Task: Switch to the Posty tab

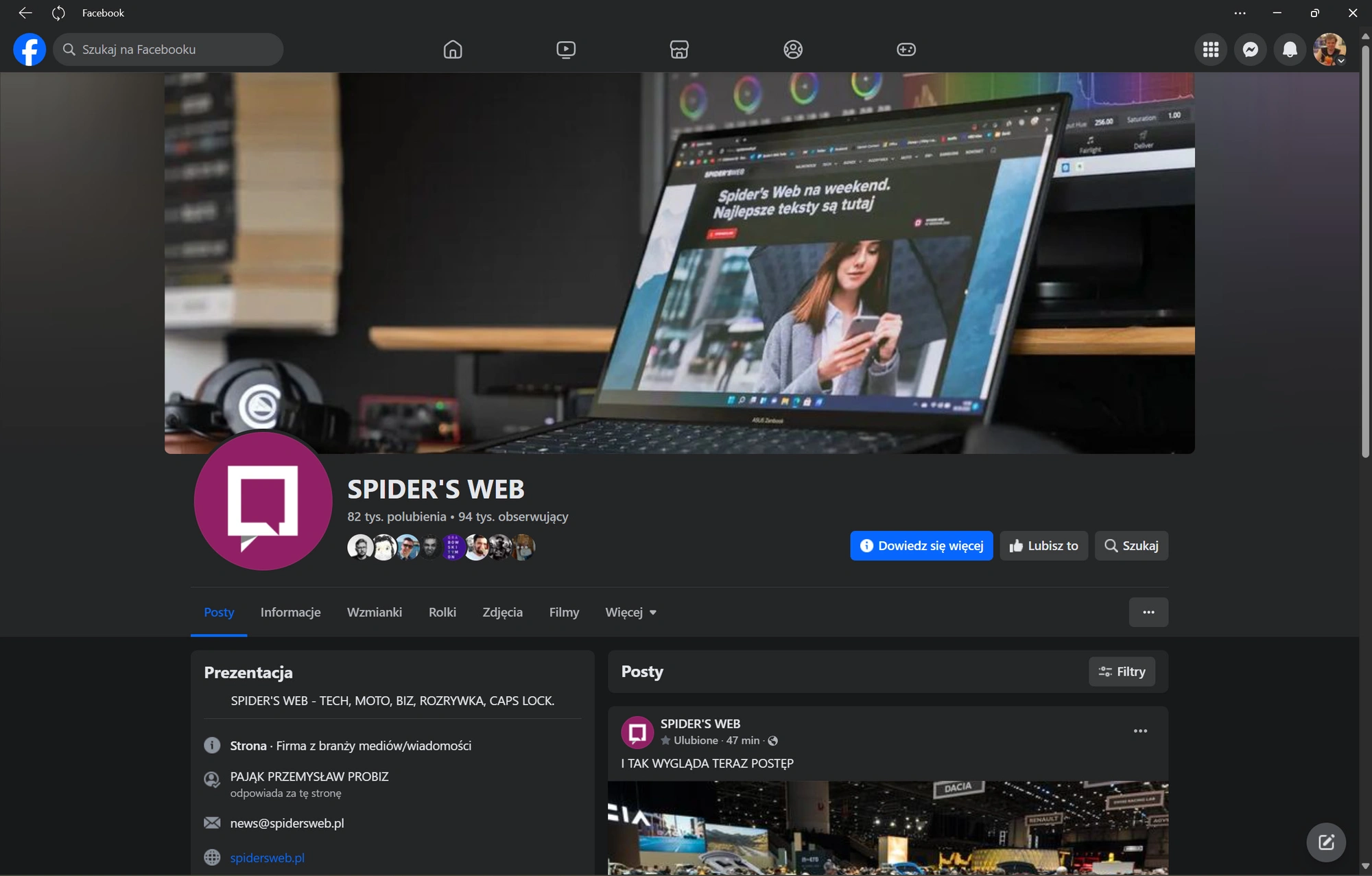Action: (x=219, y=612)
